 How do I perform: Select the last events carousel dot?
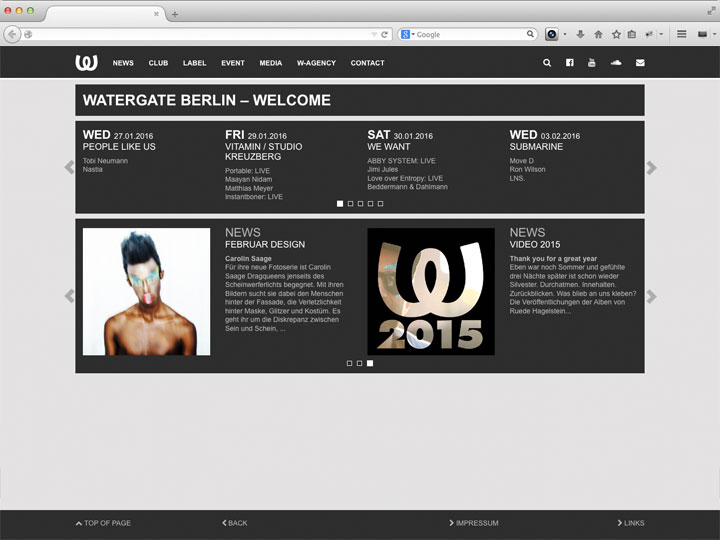pyautogui.click(x=380, y=203)
